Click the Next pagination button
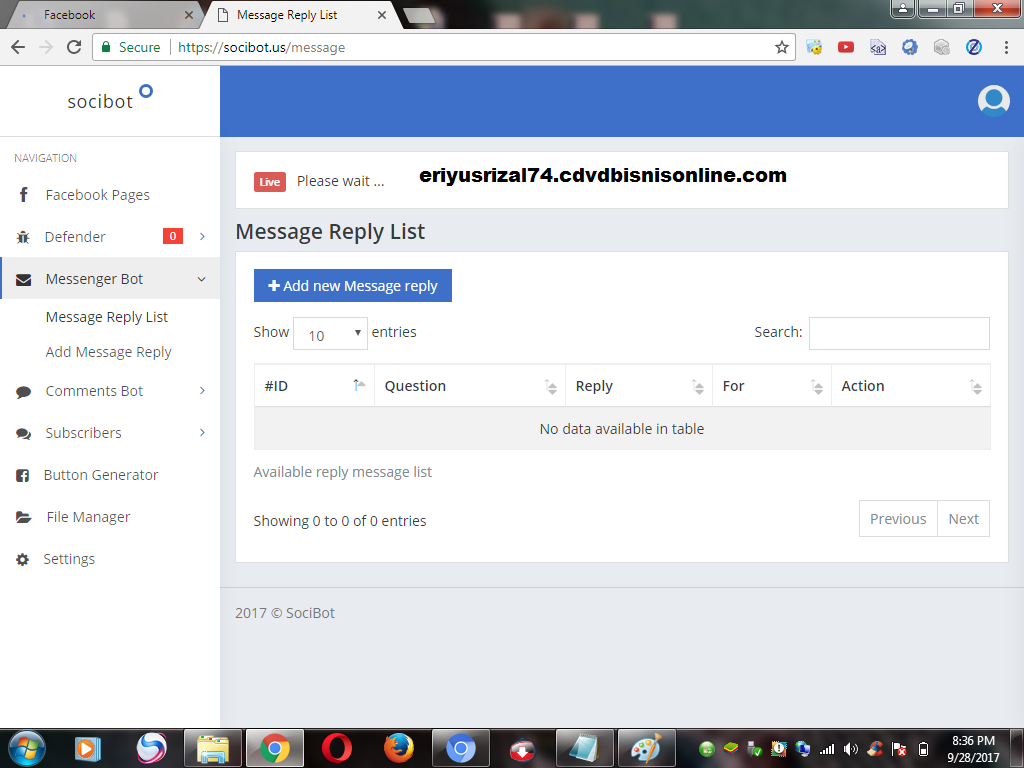1024x768 pixels. click(x=963, y=518)
